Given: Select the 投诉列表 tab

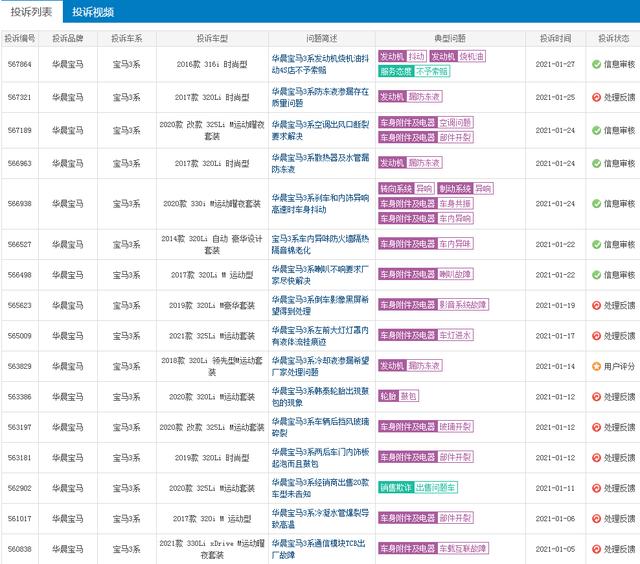Looking at the screenshot, I should click(31, 12).
